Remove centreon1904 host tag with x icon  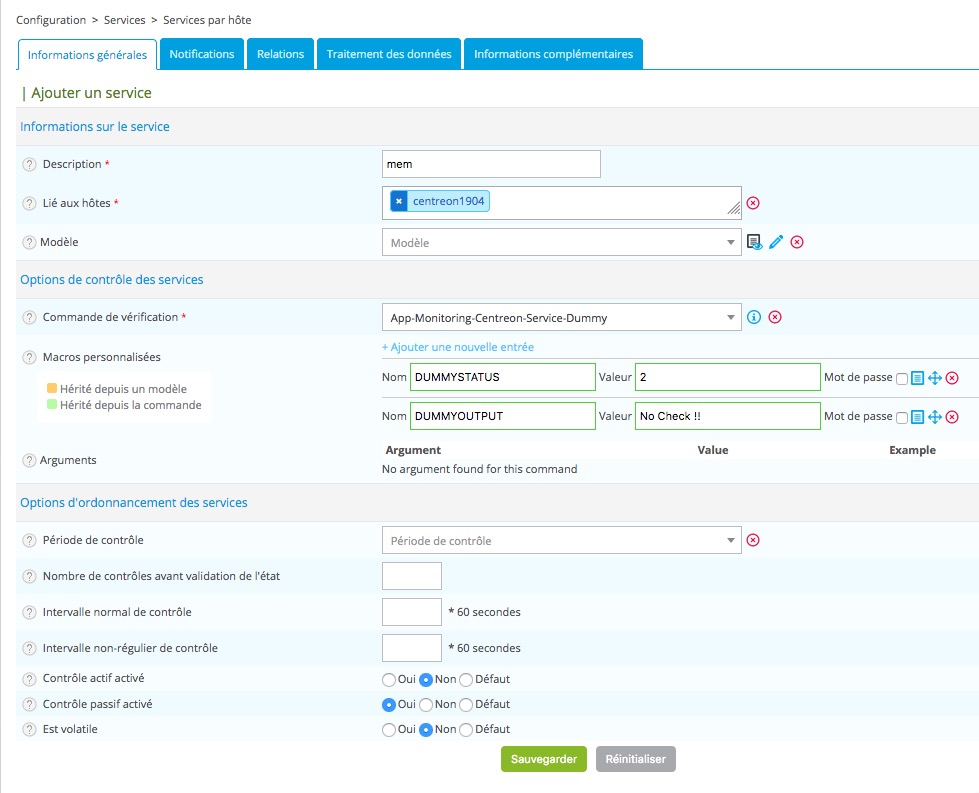pos(399,201)
